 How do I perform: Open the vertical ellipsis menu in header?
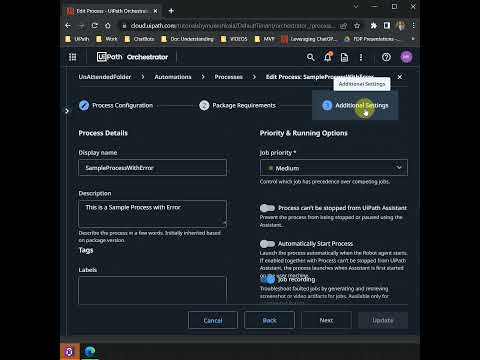pyautogui.click(x=361, y=57)
